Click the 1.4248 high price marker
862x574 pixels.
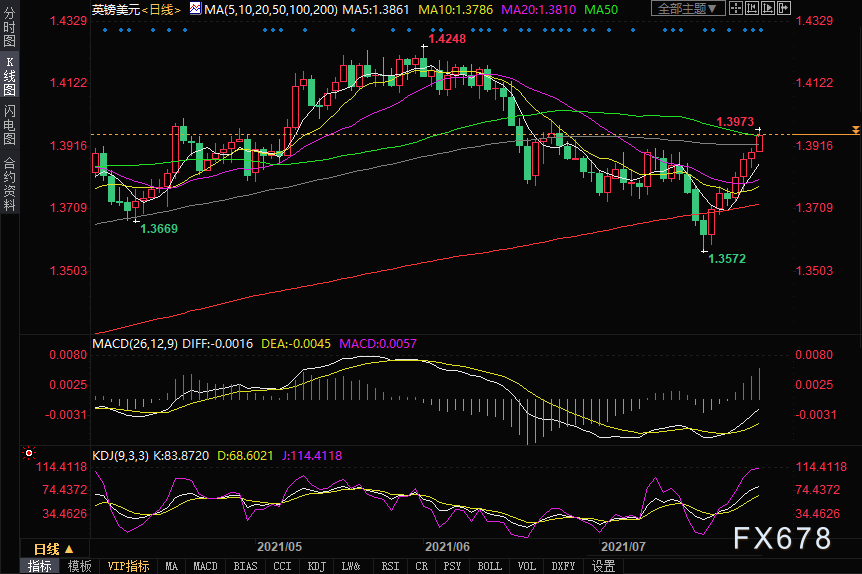tap(447, 39)
